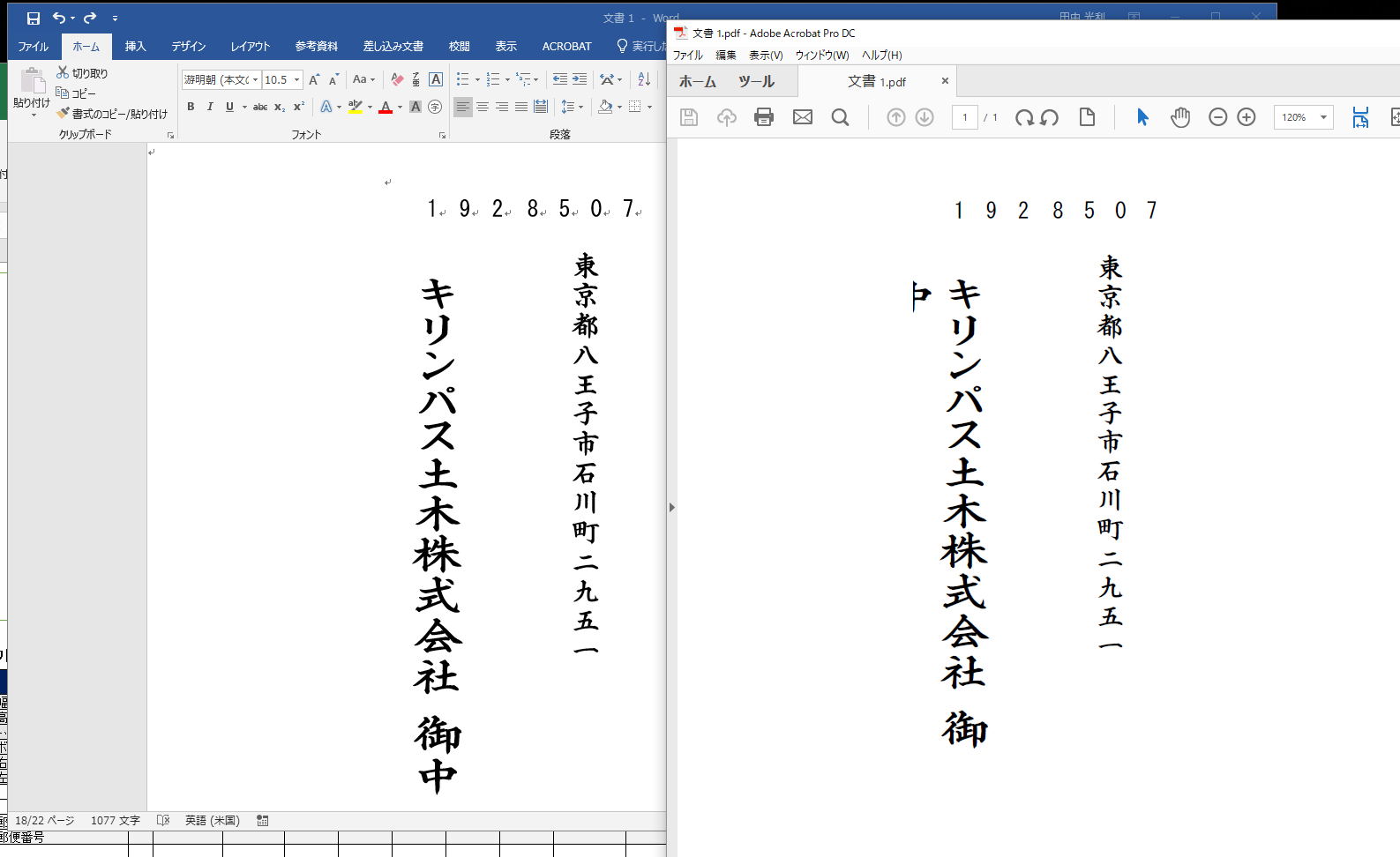This screenshot has width=1400, height=857.
Task: Toggle strikethrough abc formatting
Action: point(260,107)
